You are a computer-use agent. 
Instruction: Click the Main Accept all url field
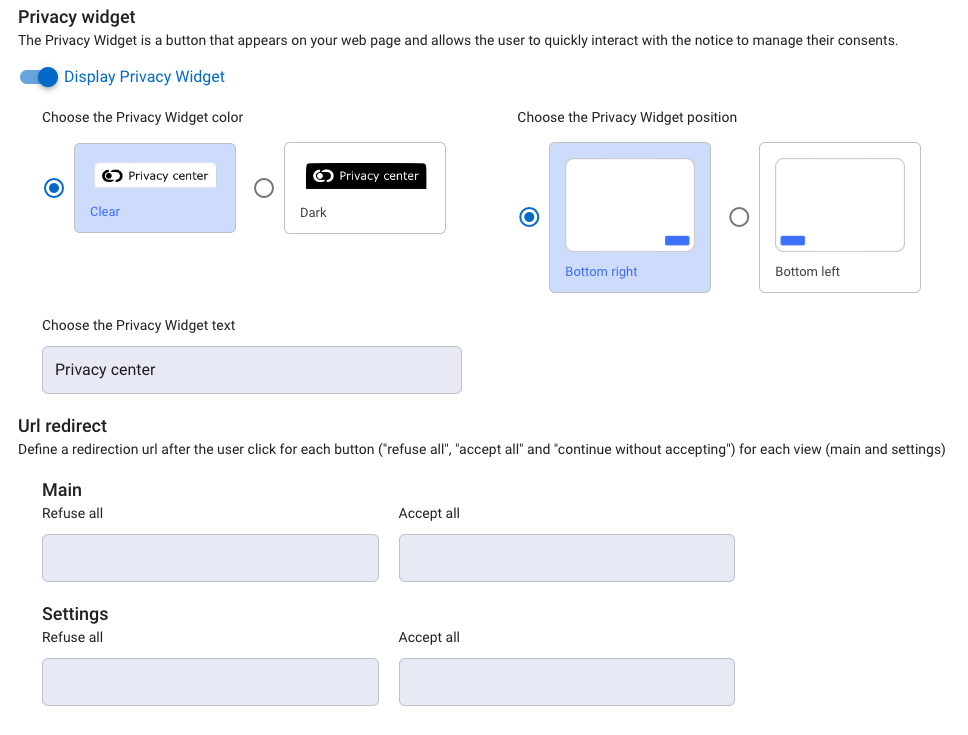pyautogui.click(x=566, y=557)
